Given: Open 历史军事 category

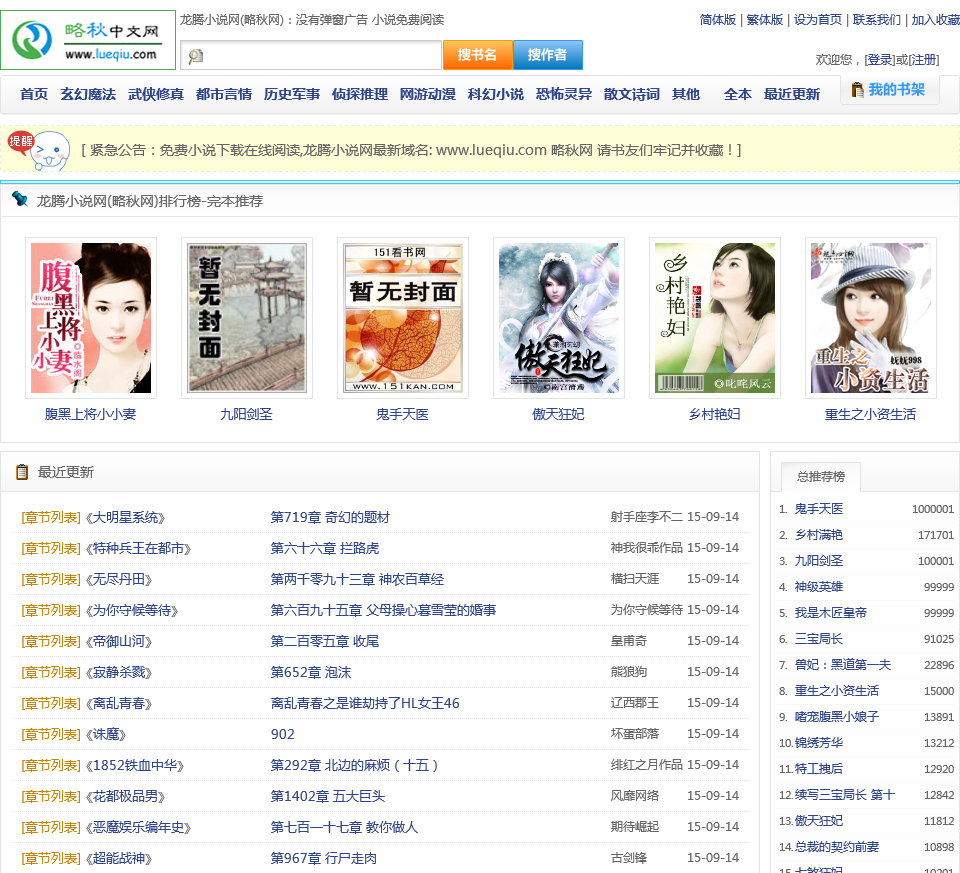Looking at the screenshot, I should (292, 94).
